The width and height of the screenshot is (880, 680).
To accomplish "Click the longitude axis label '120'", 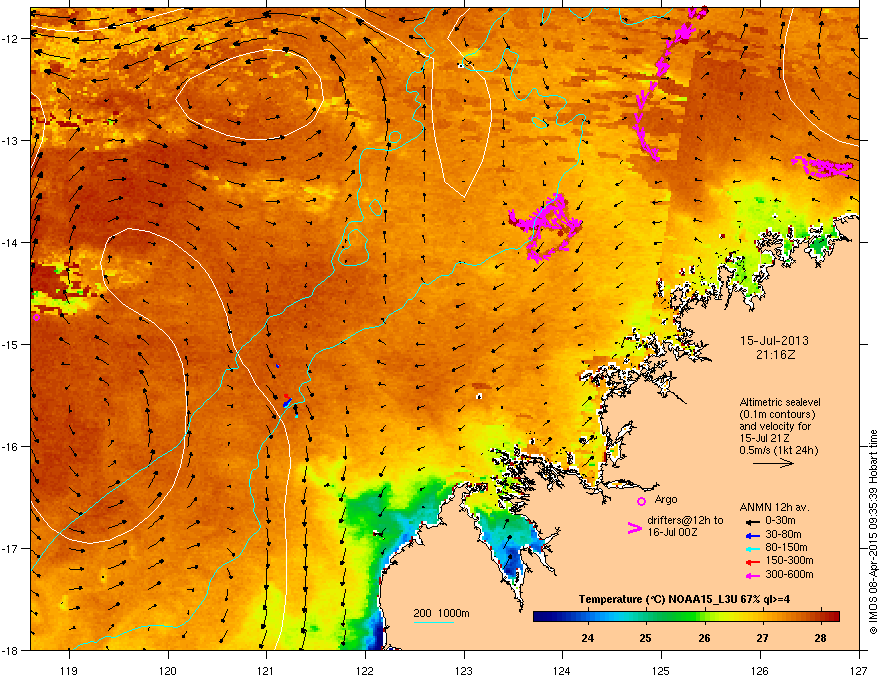I will pyautogui.click(x=168, y=671).
